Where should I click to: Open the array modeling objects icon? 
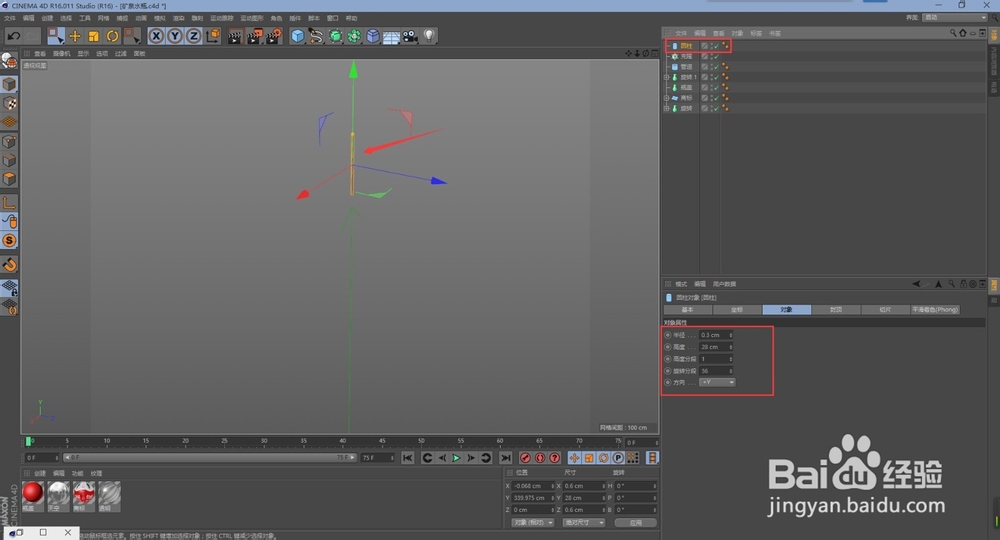tap(354, 36)
